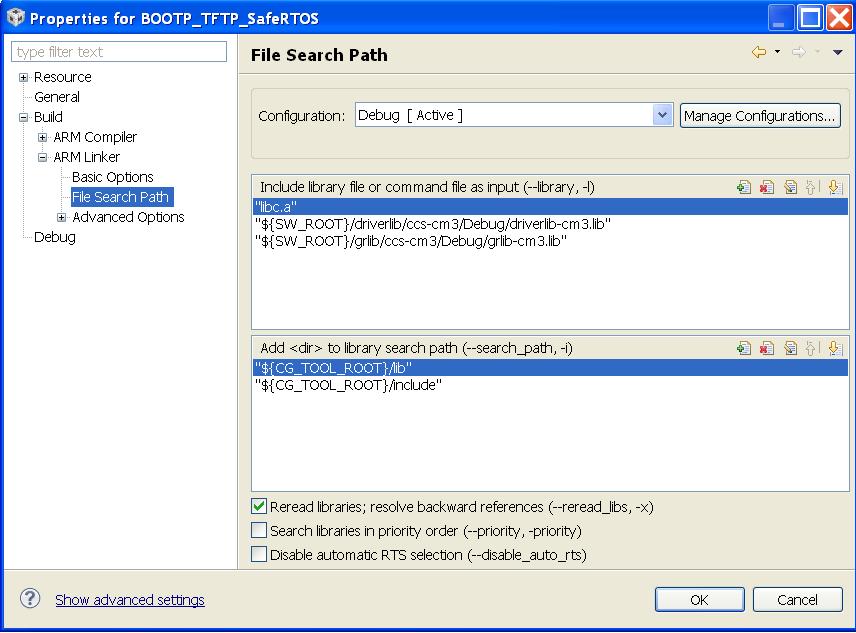Select the driverlib-cm3.lib library entry
Image resolution: width=856 pixels, height=633 pixels.
click(432, 224)
